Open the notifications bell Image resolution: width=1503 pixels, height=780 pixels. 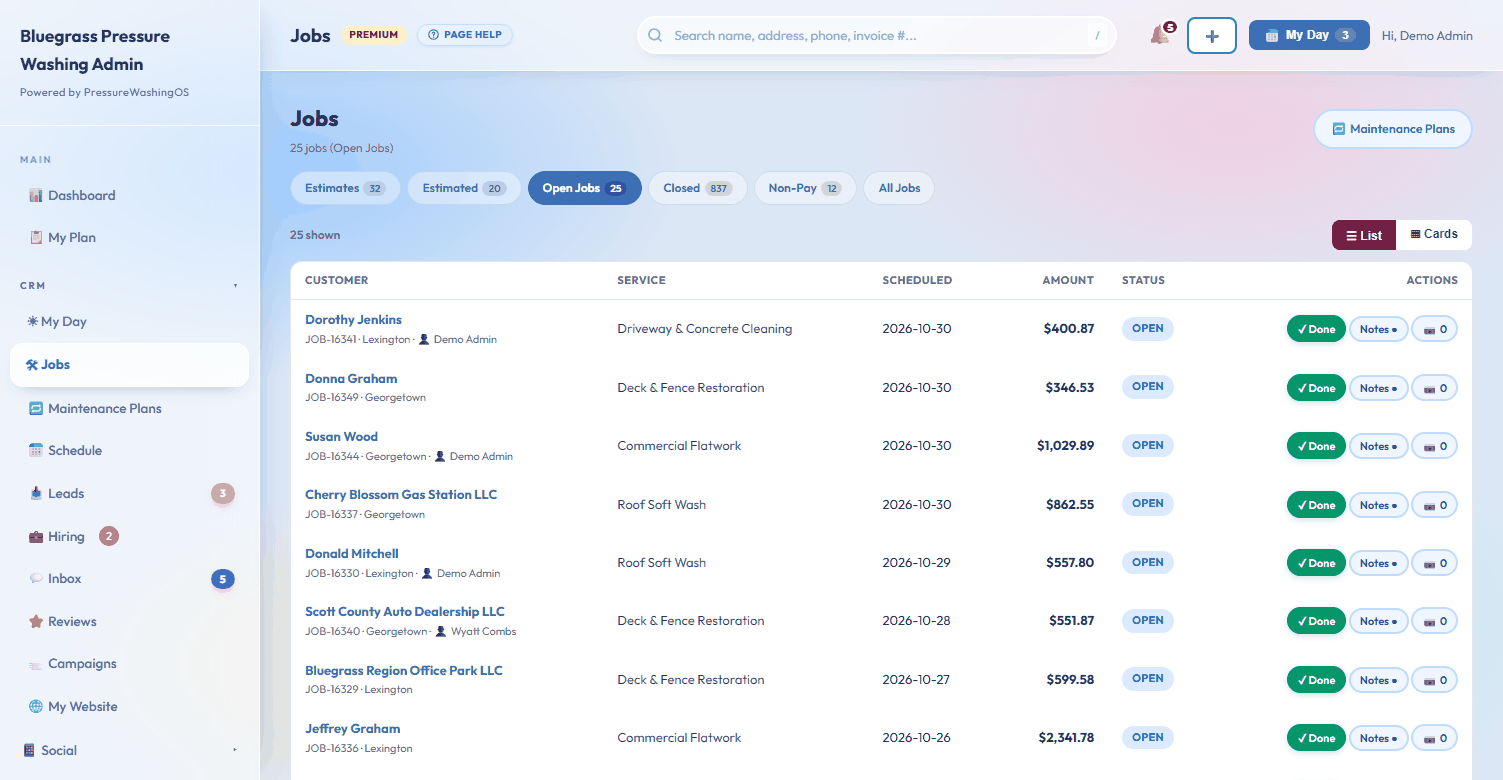[x=1160, y=35]
